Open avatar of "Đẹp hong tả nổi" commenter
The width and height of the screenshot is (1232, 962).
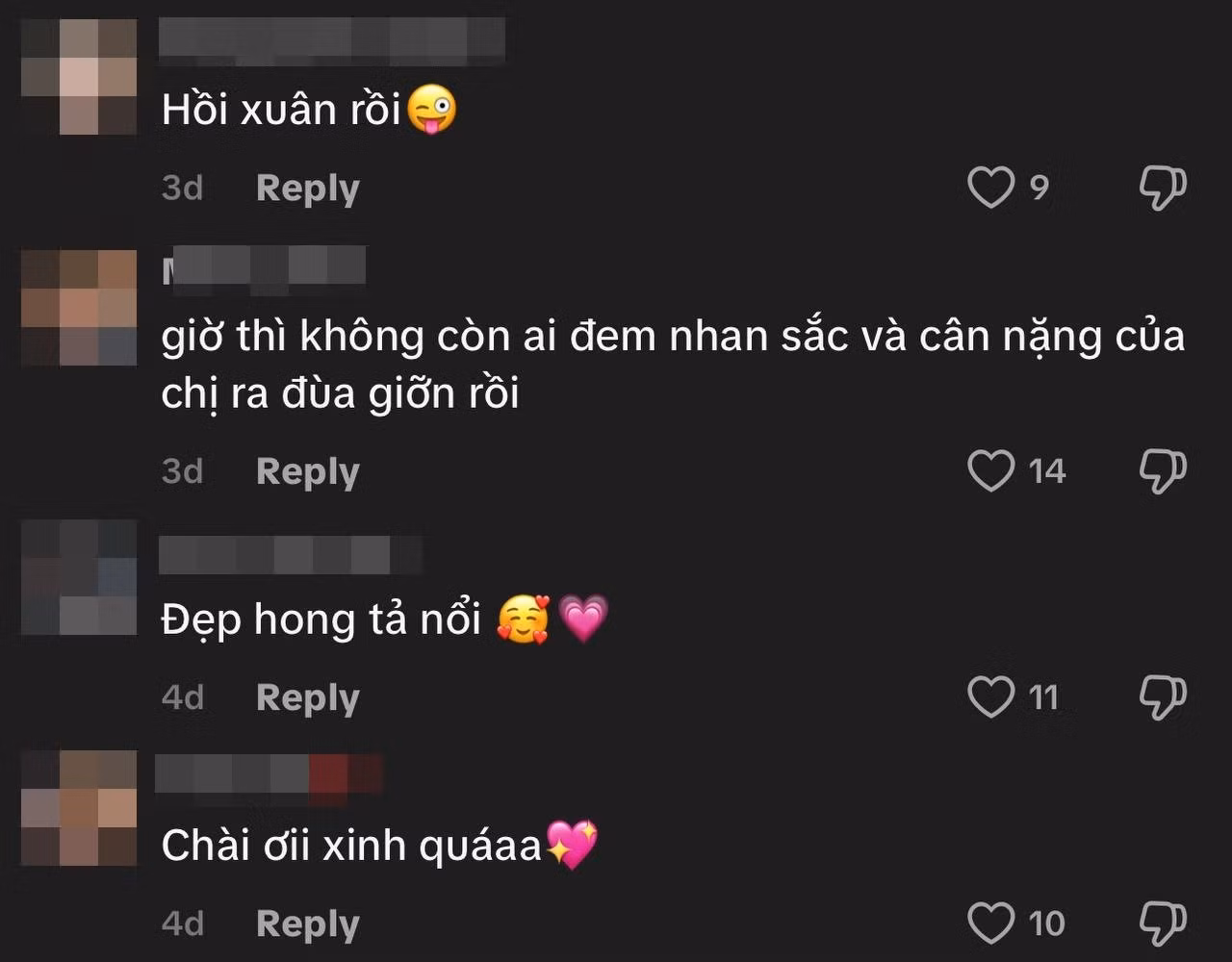pos(79,577)
